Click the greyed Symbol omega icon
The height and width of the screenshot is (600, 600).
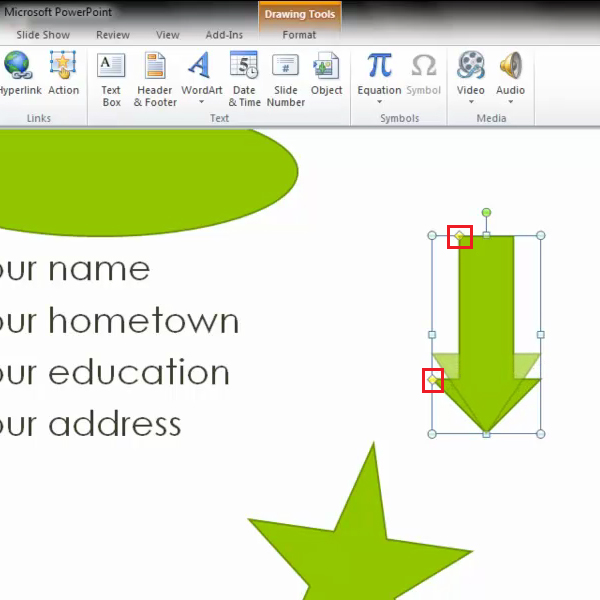(424, 65)
